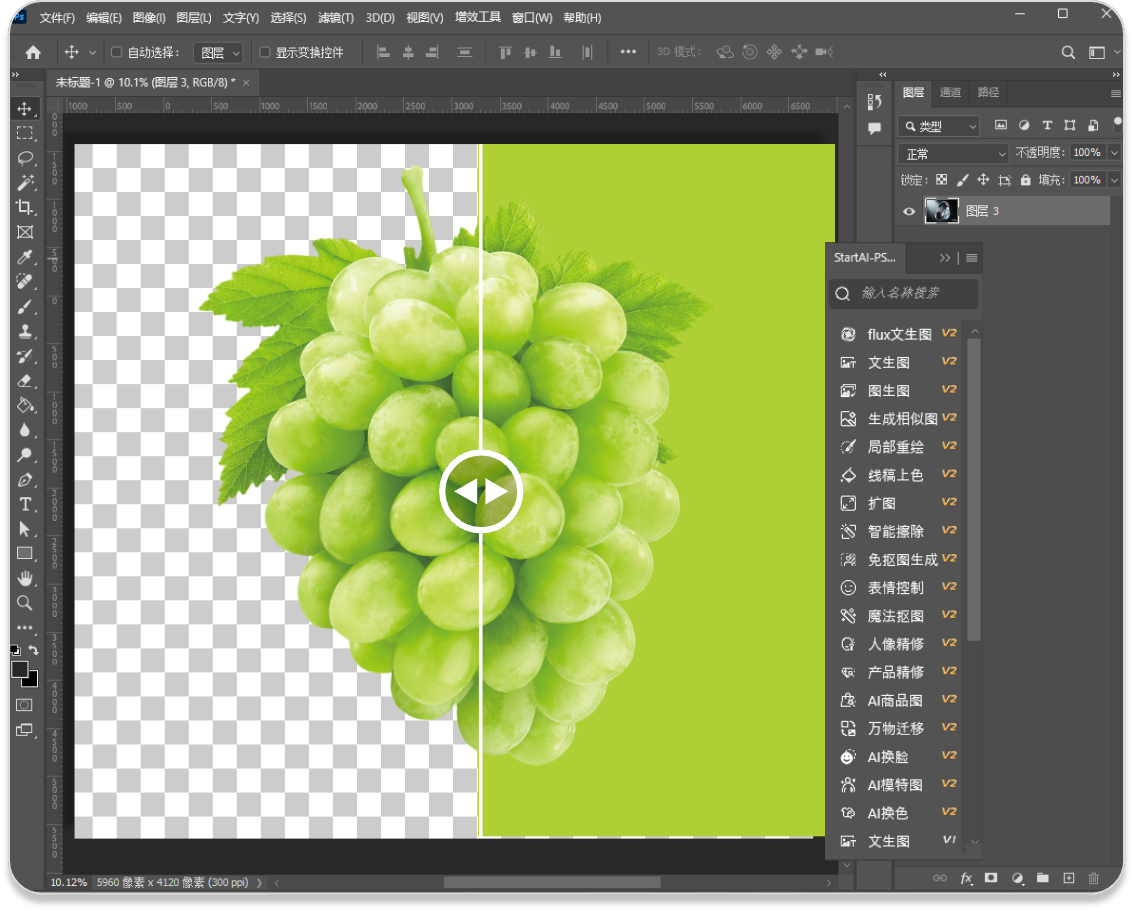Select the Horizontal Type tool
The width and height of the screenshot is (1133, 910).
25,504
